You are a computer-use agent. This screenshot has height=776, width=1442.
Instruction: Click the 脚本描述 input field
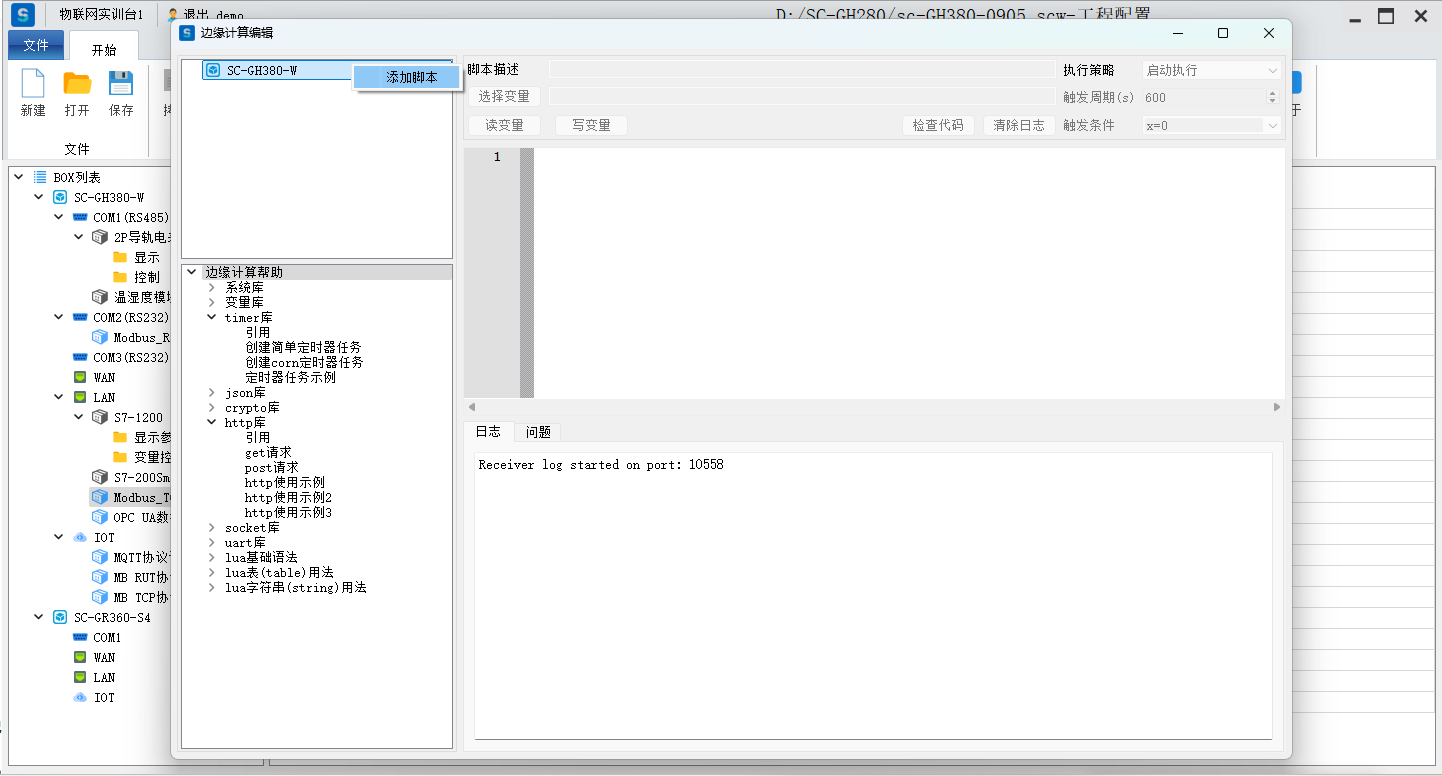point(801,70)
